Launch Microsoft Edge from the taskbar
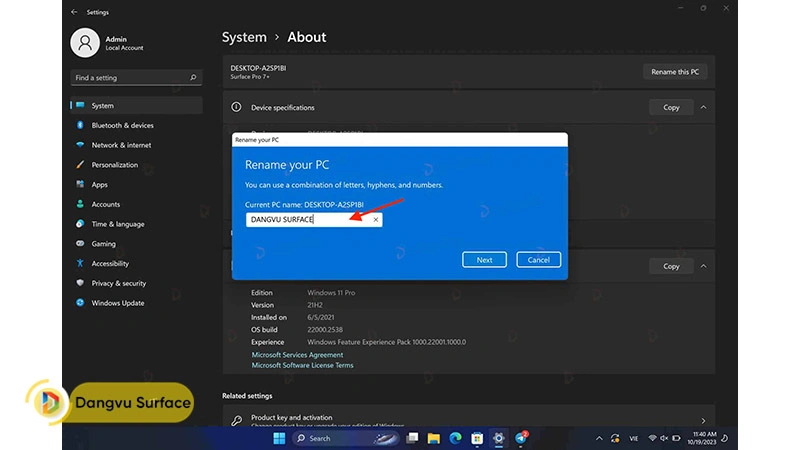Image resolution: width=800 pixels, height=450 pixels. click(455, 438)
